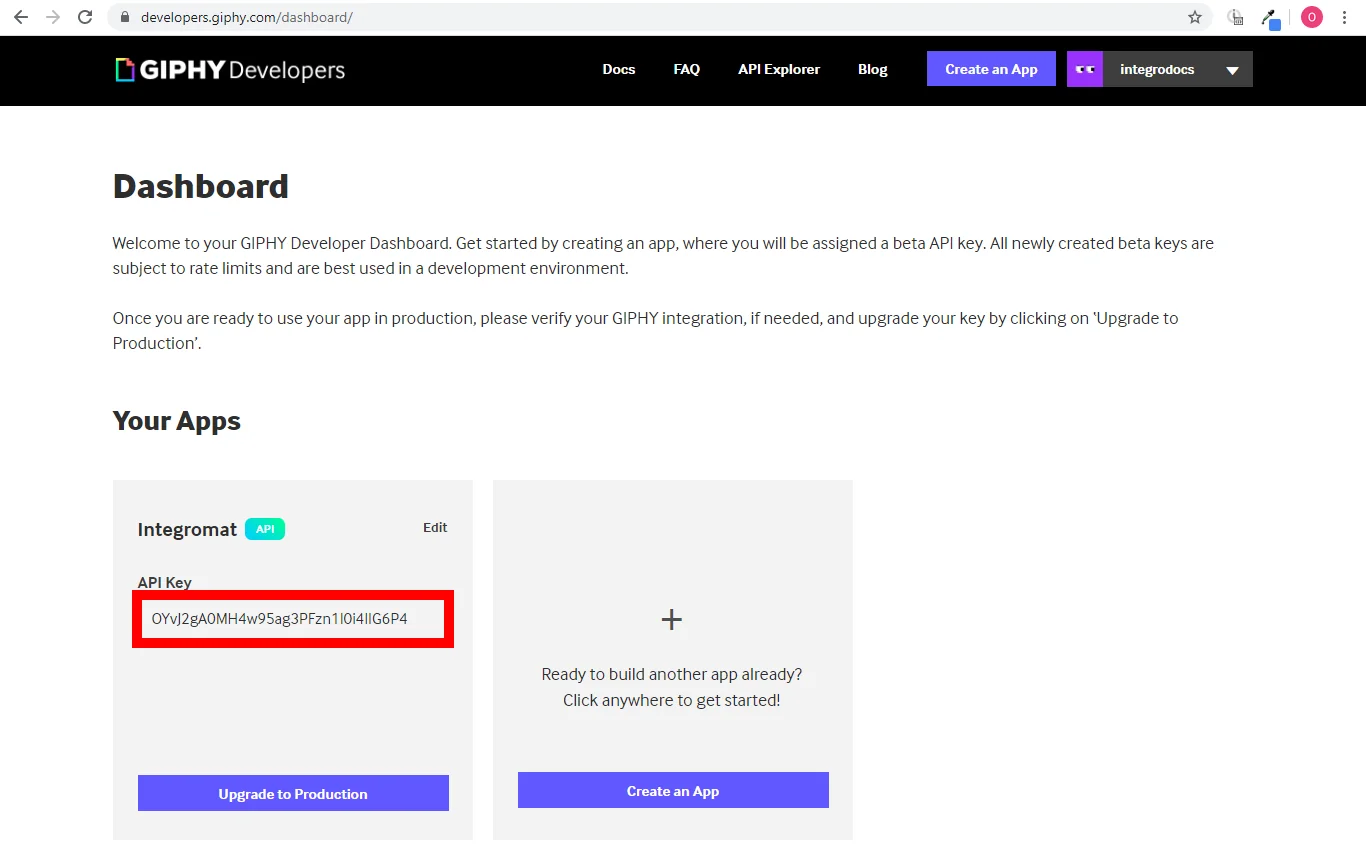
Task: Click the Integromat app name
Action: point(187,529)
